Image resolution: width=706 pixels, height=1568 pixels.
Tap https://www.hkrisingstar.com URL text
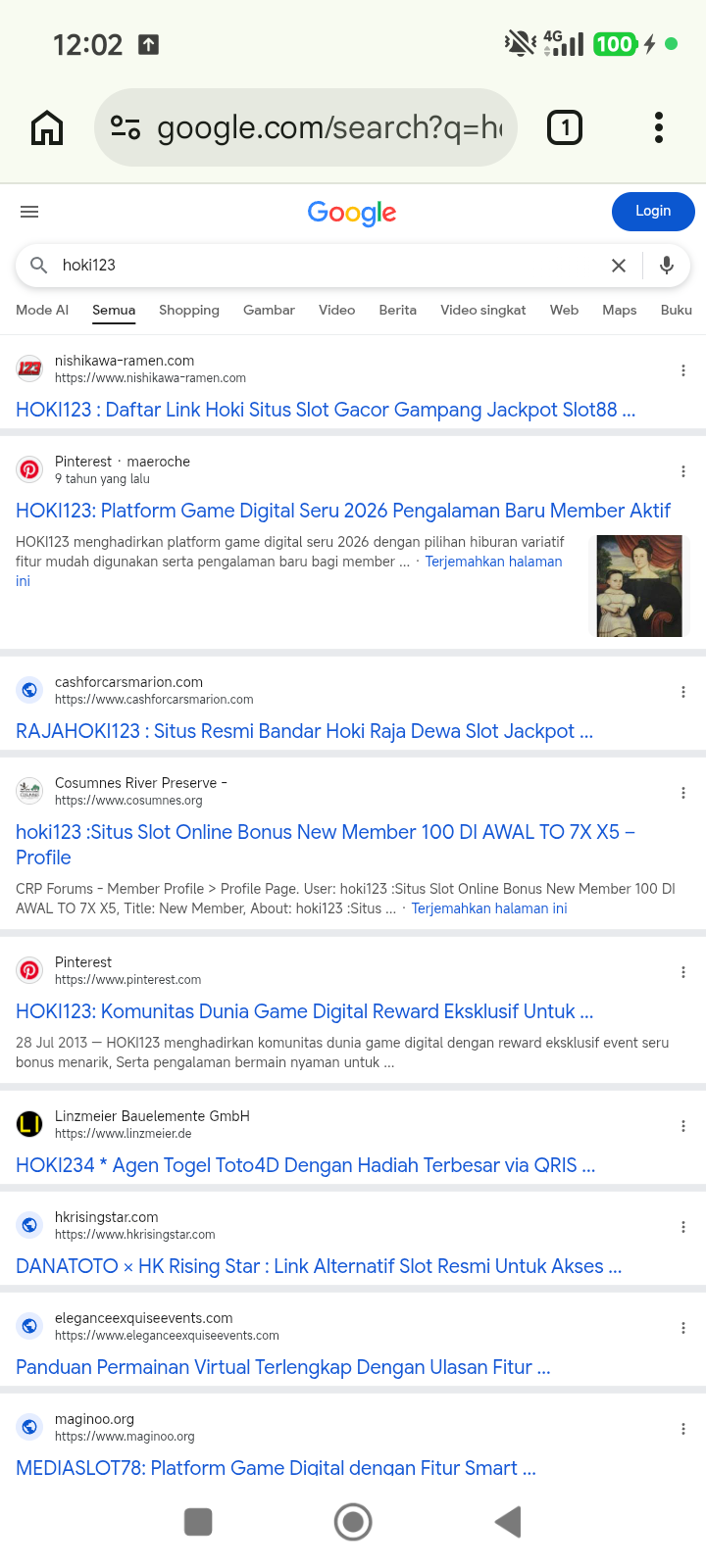pyautogui.click(x=135, y=1235)
